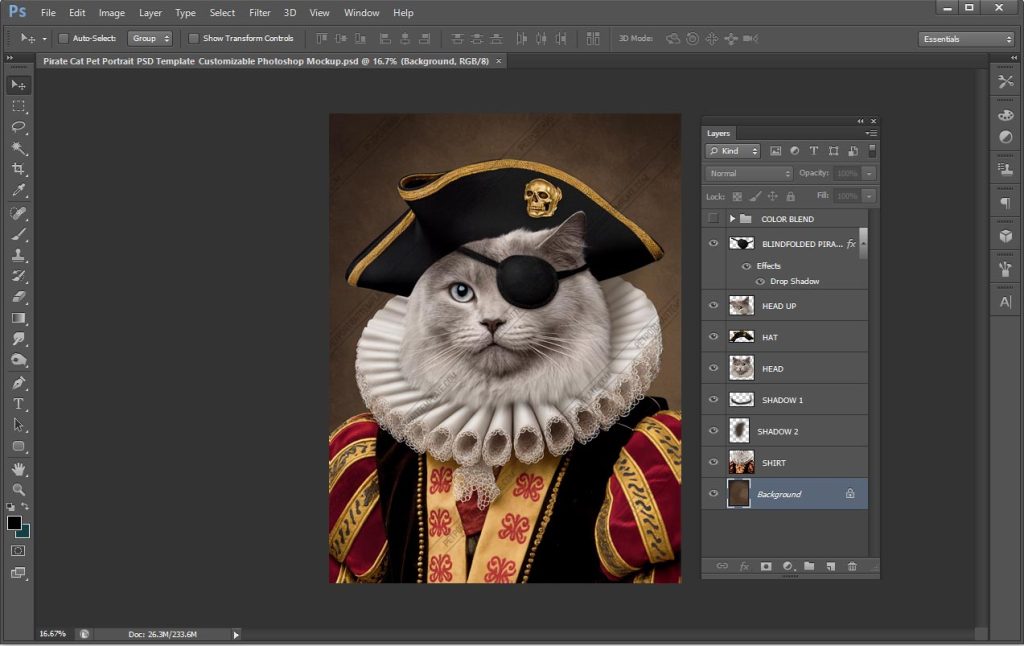Image resolution: width=1024 pixels, height=646 pixels.
Task: Toggle visibility of the SHIRT layer
Action: [713, 463]
